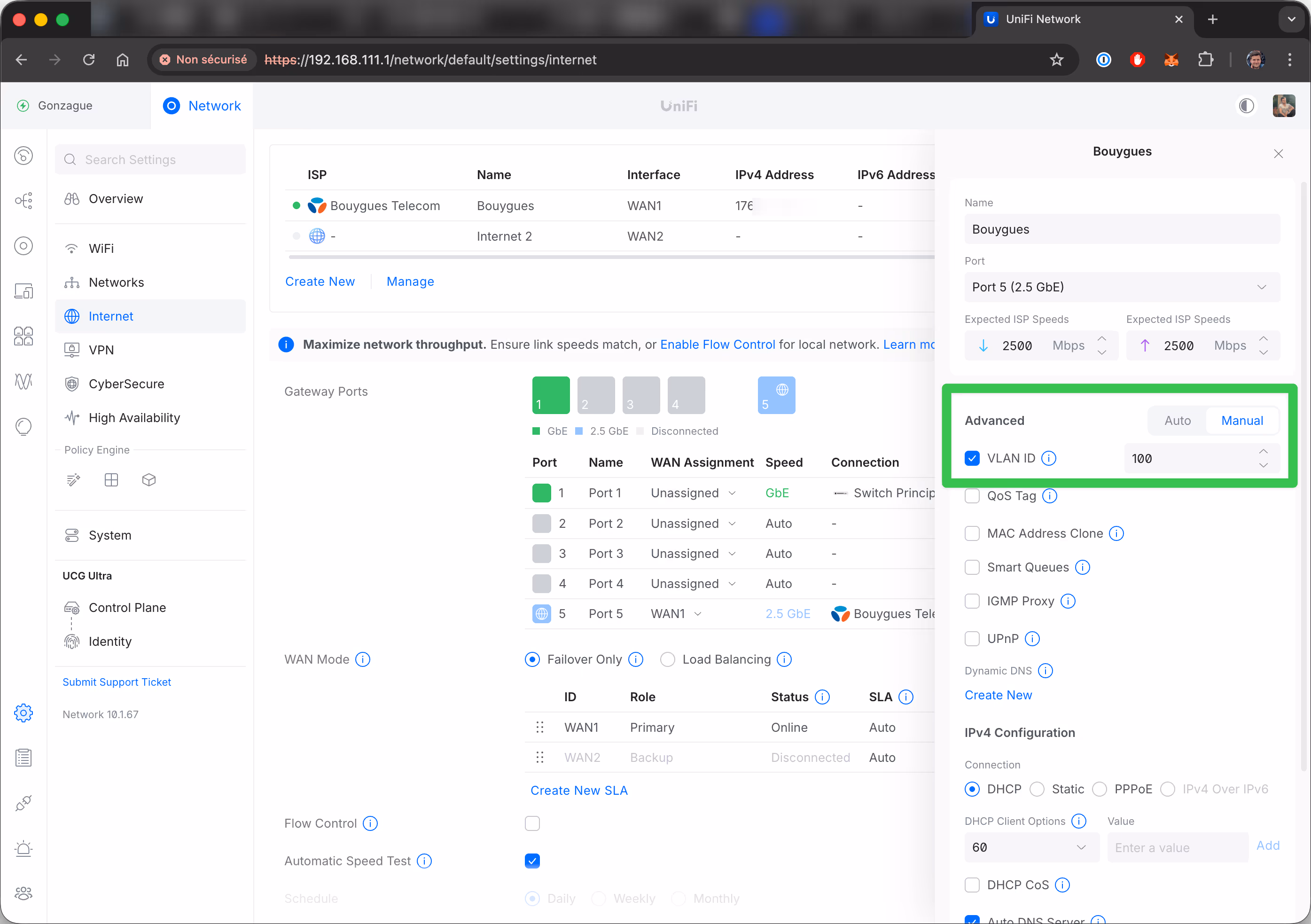
Task: Click the Manage link under ISP table
Action: 410,282
